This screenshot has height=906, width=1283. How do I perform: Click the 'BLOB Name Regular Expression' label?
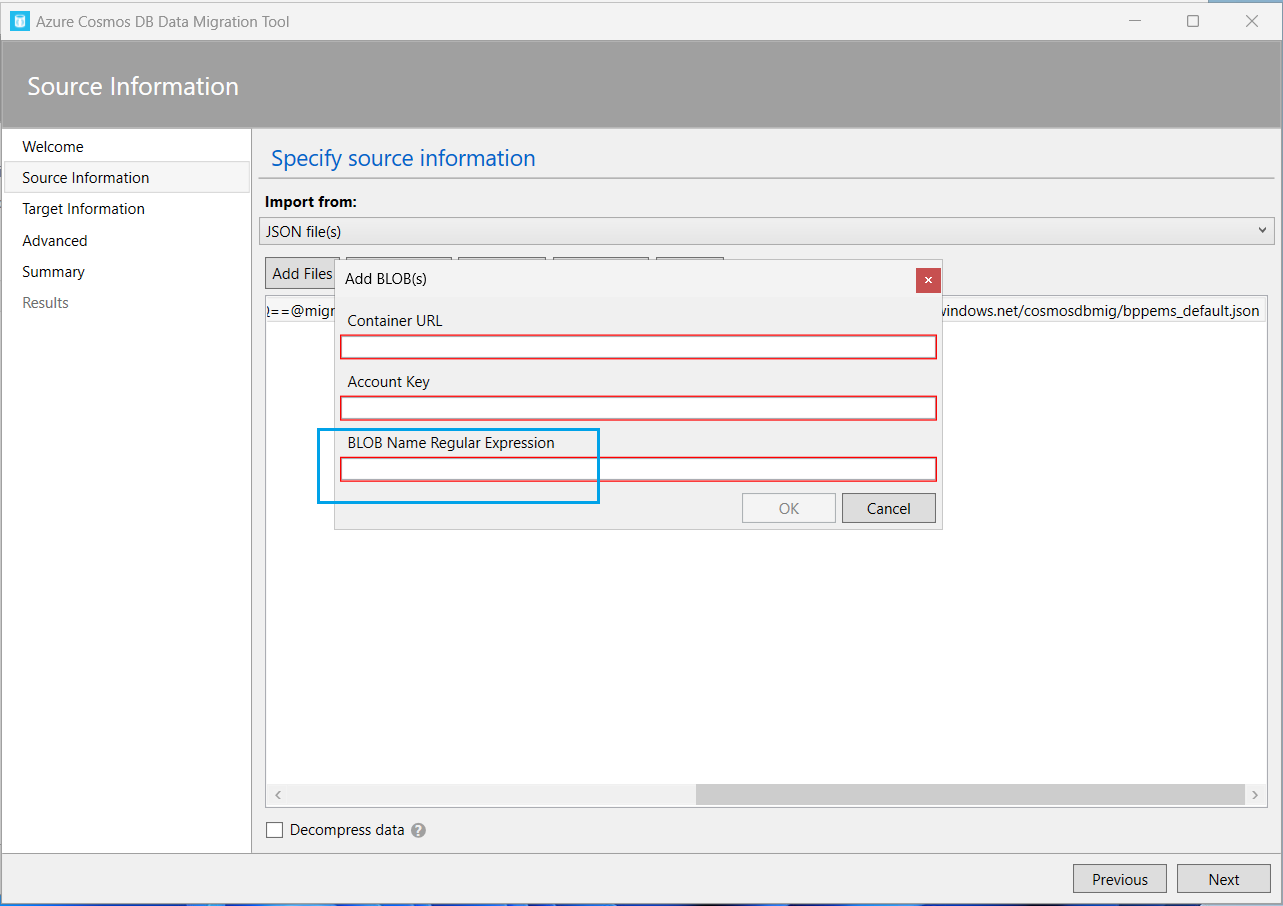[451, 443]
